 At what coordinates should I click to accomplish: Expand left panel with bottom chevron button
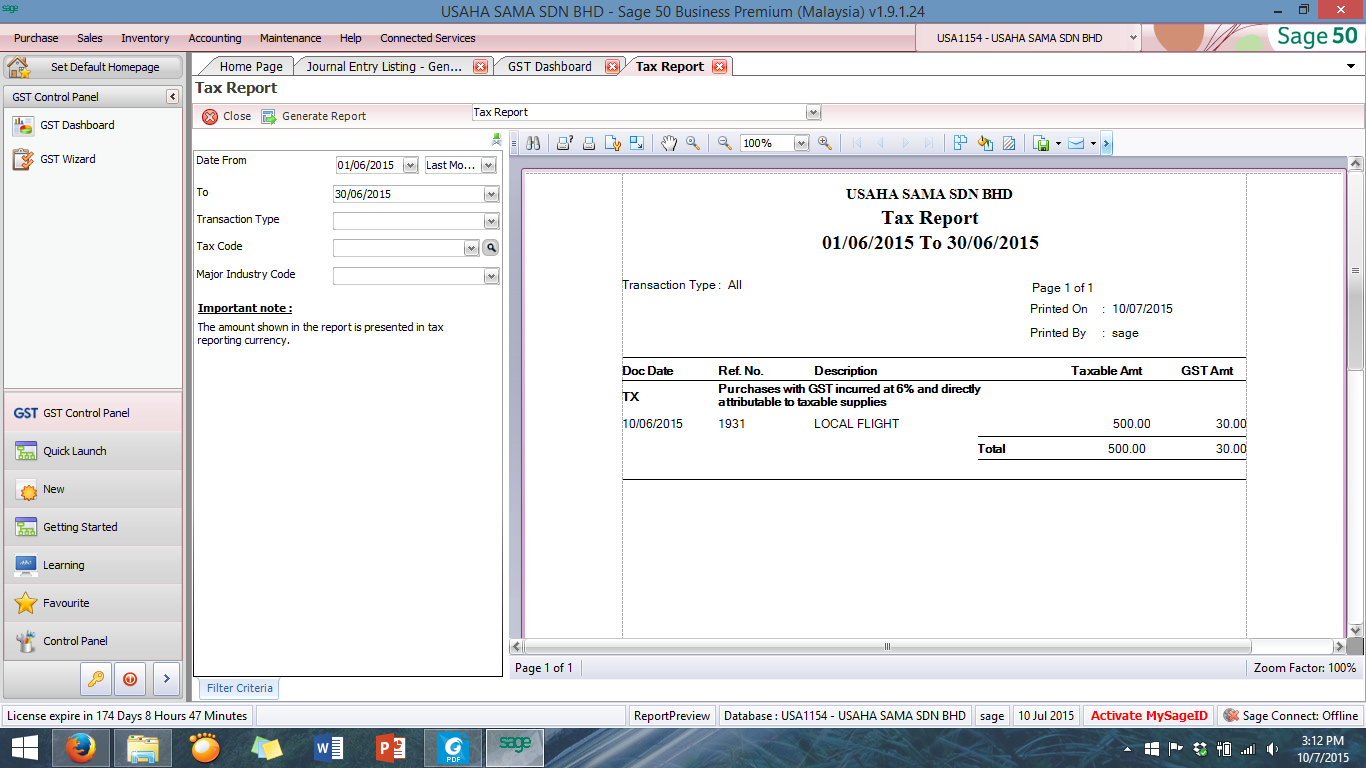click(x=166, y=678)
